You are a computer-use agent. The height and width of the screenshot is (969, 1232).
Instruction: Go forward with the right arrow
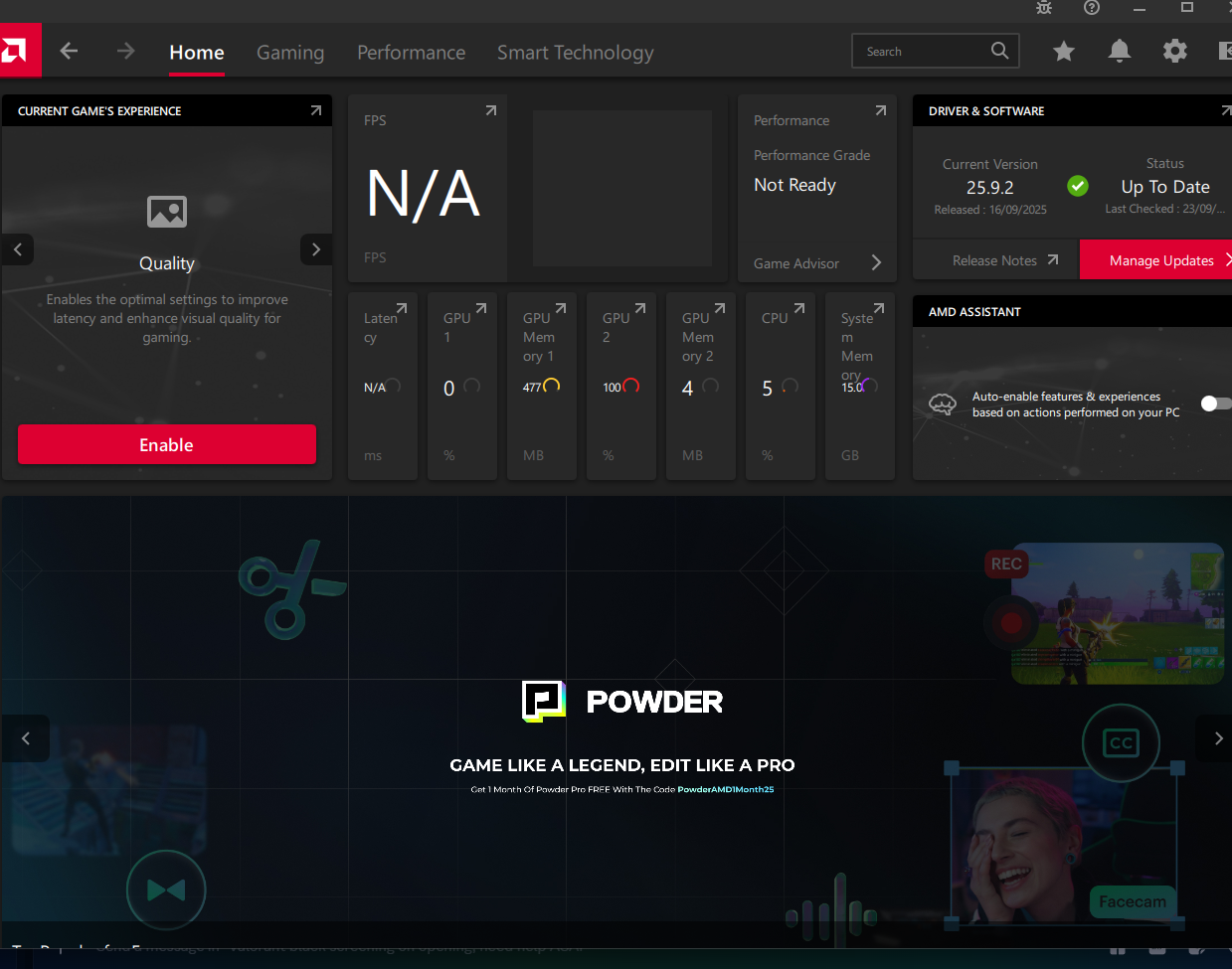125,51
